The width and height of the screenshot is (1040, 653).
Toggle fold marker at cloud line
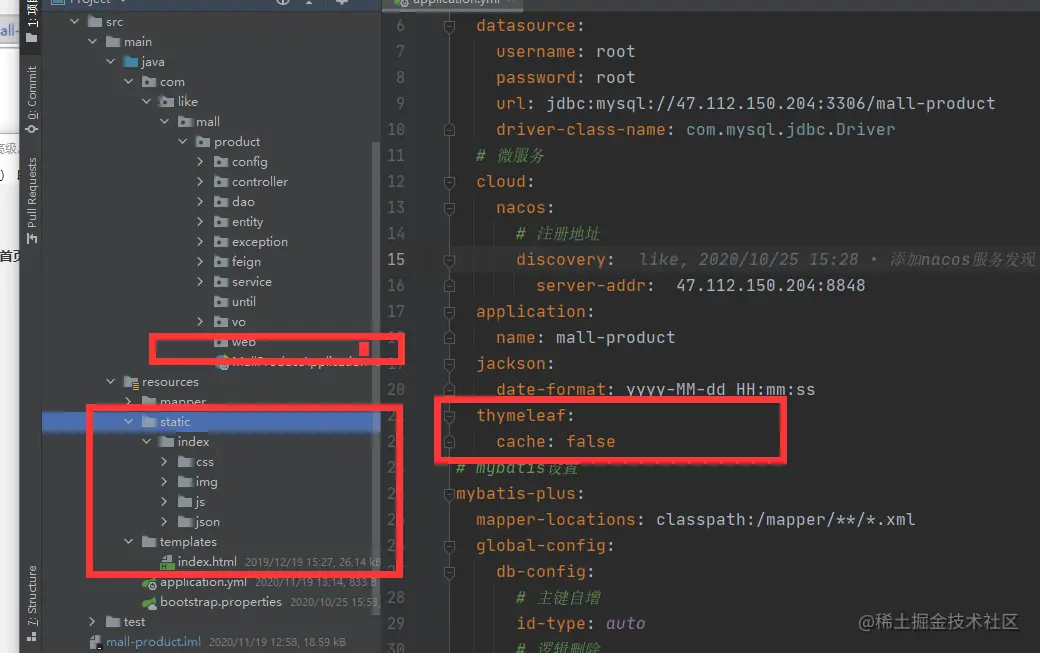(449, 182)
